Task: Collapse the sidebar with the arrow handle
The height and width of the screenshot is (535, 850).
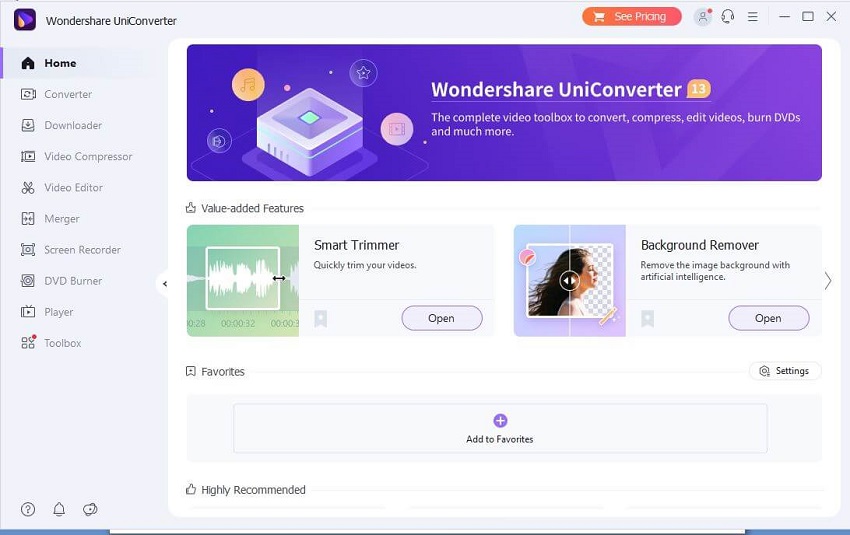Action: coord(164,283)
